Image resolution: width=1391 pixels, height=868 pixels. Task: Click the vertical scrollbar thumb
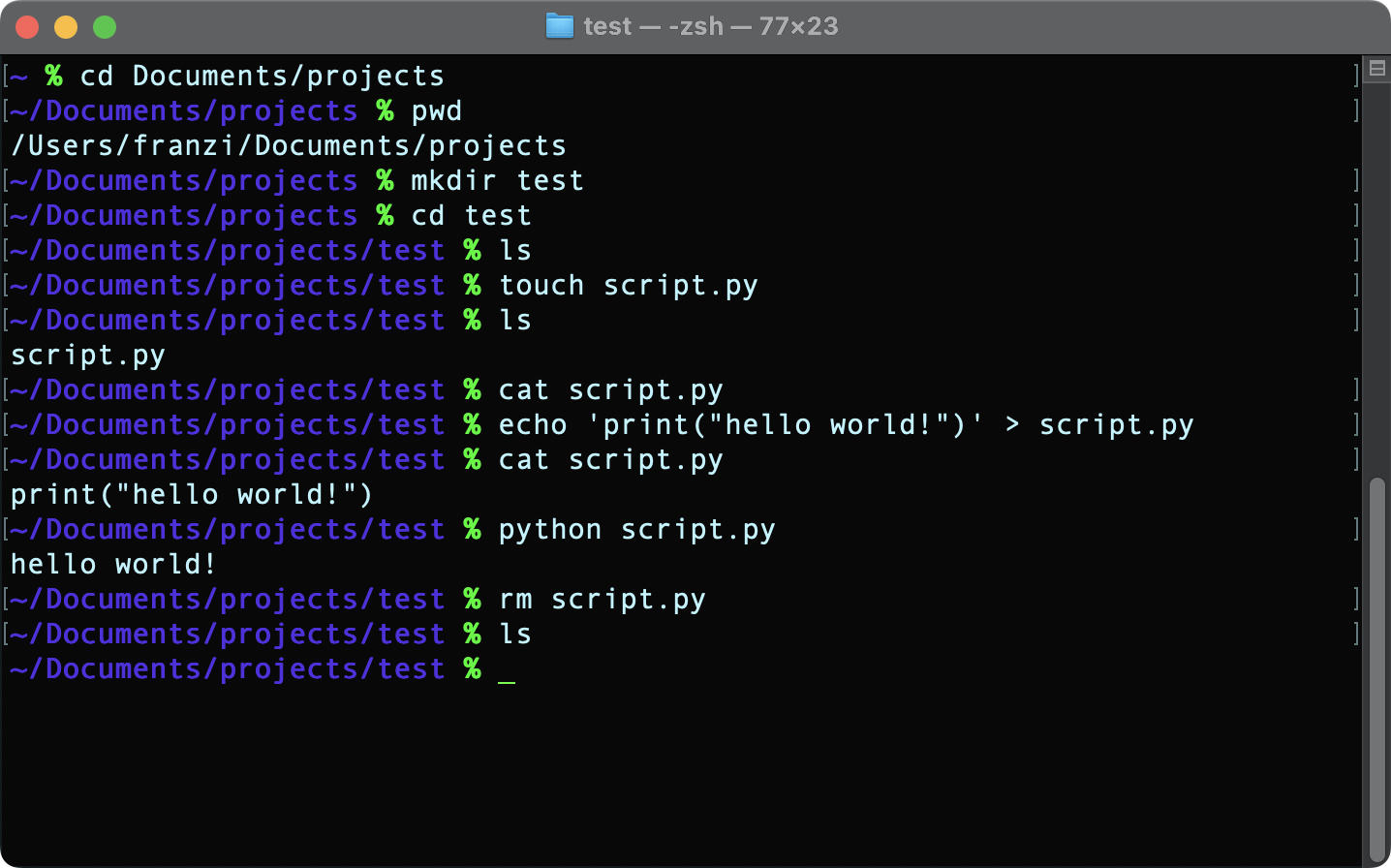pyautogui.click(x=1376, y=668)
